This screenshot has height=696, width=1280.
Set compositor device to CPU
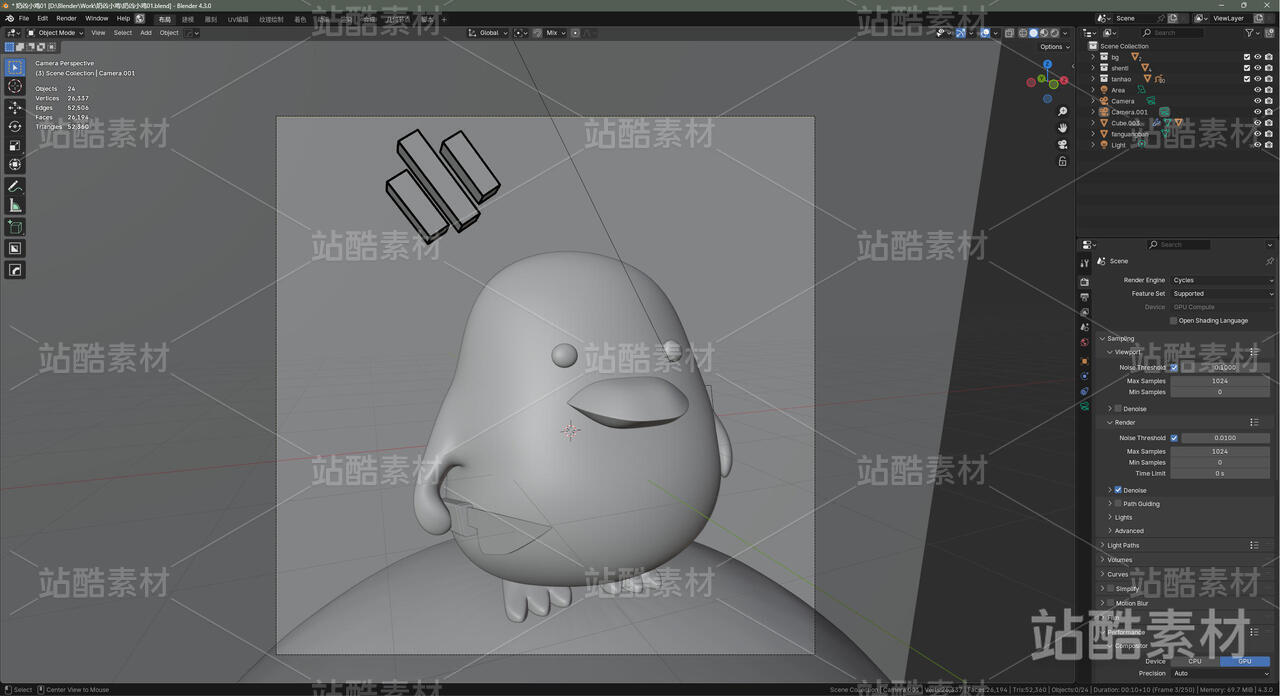[x=1195, y=661]
